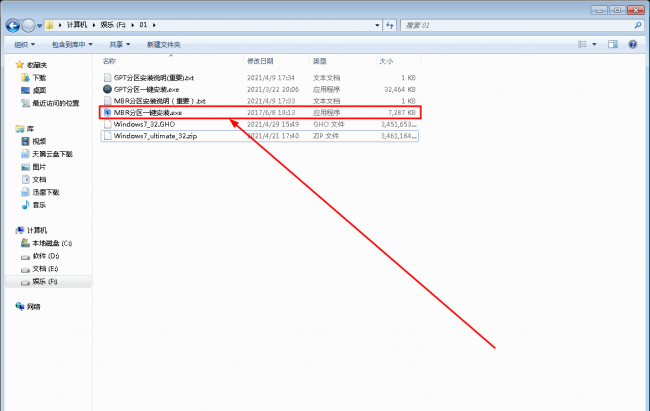Open the address bar history dropdown

[377, 25]
